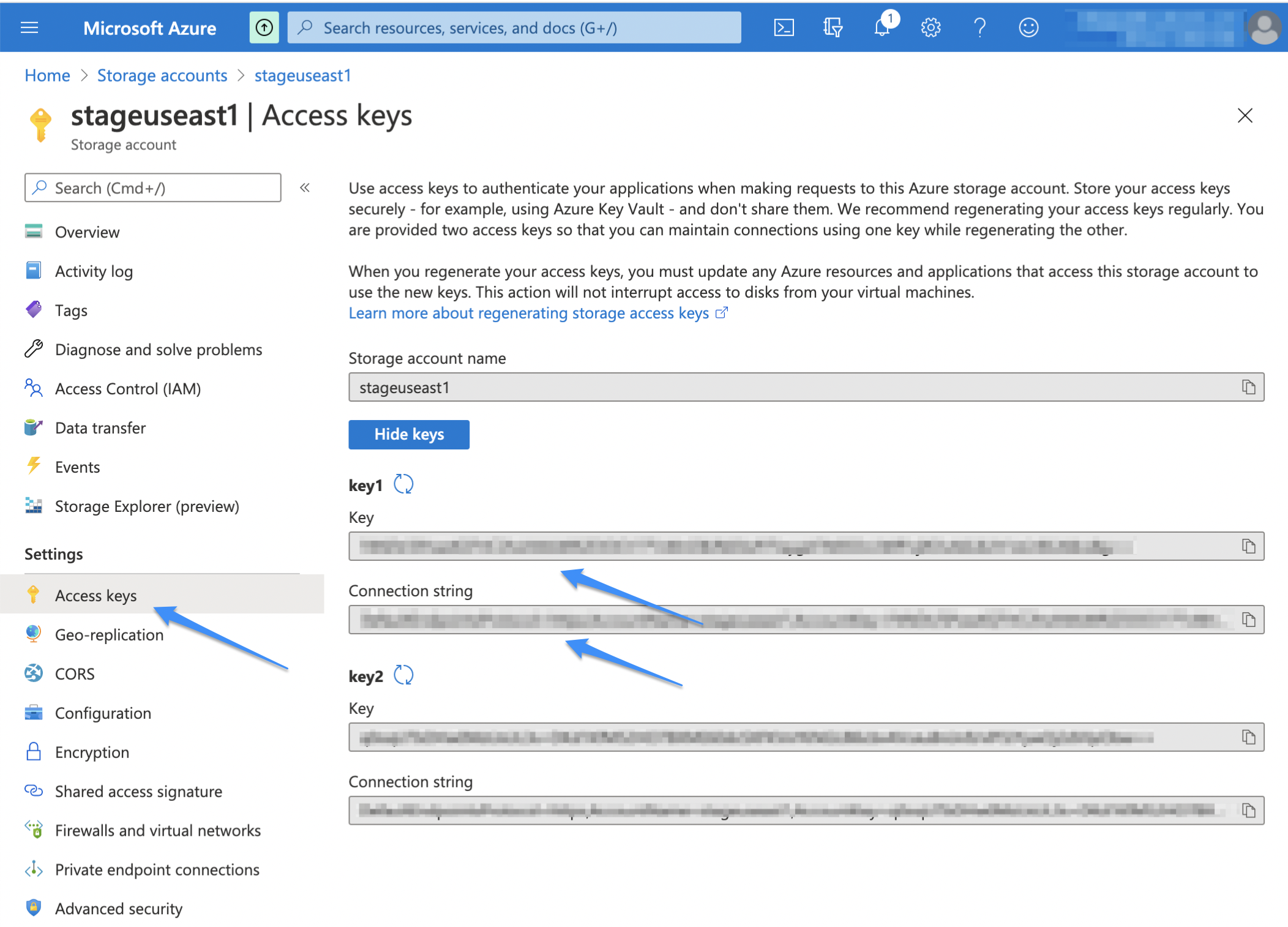Click the key2 Connection string field

click(x=806, y=811)
